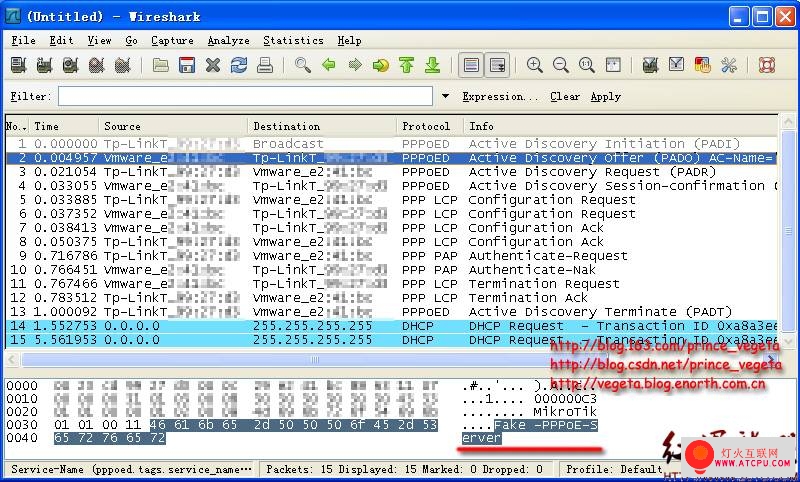Open the Edit menu
The image size is (800, 482).
61,40
